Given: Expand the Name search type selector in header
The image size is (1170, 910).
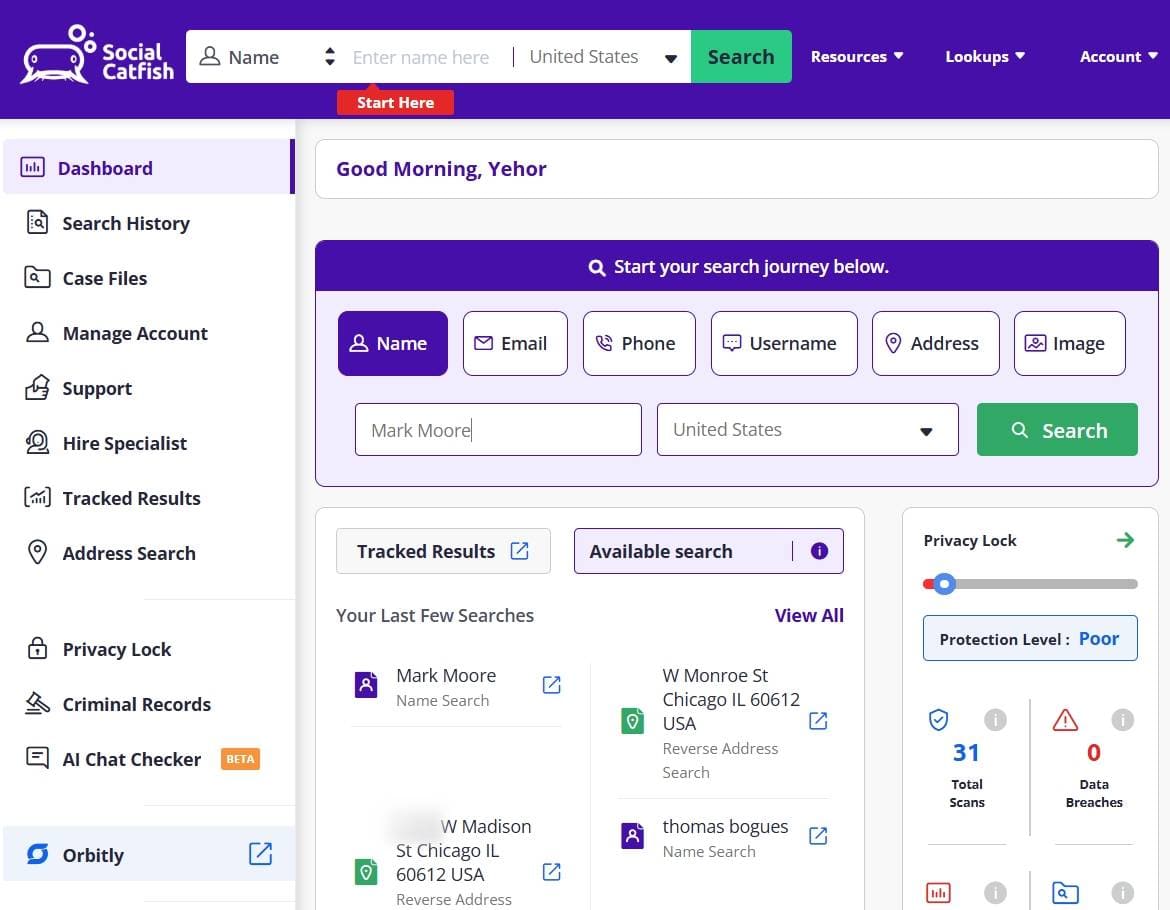Looking at the screenshot, I should point(267,57).
